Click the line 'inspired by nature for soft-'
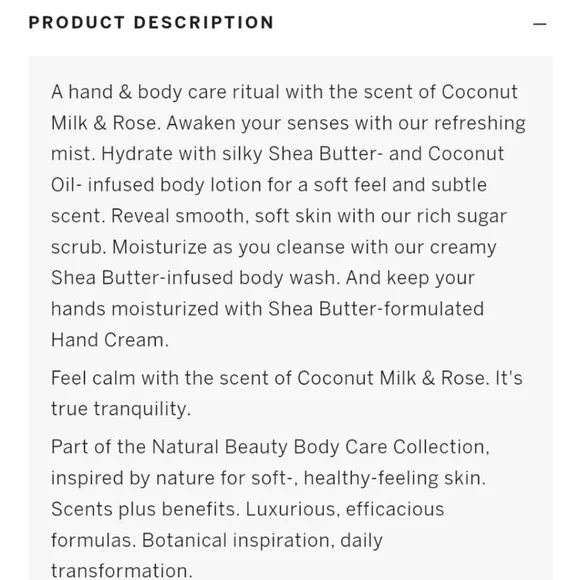580x580 pixels. pyautogui.click(x=269, y=478)
